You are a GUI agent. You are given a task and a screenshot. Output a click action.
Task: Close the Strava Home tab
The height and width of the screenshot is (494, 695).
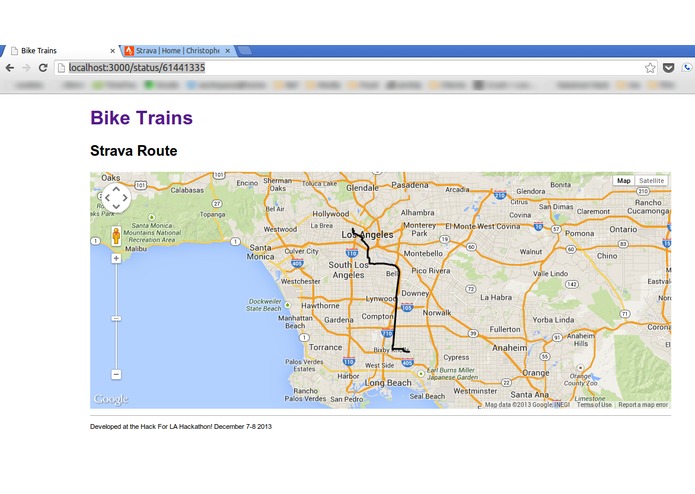tap(227, 51)
